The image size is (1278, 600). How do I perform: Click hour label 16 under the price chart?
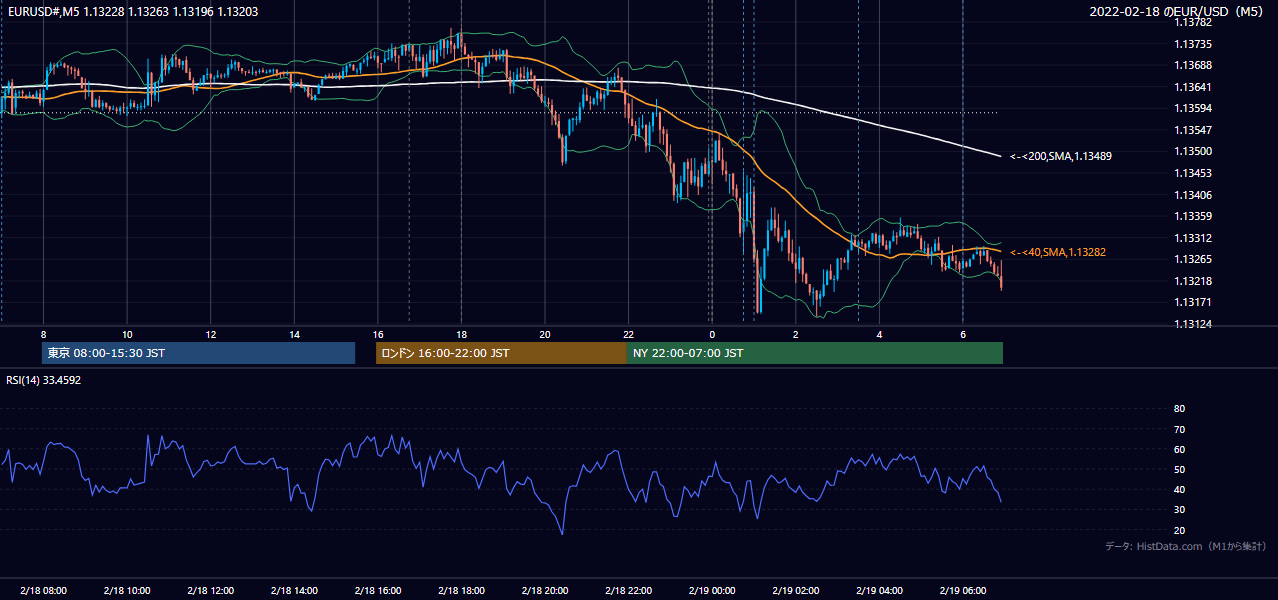click(378, 333)
